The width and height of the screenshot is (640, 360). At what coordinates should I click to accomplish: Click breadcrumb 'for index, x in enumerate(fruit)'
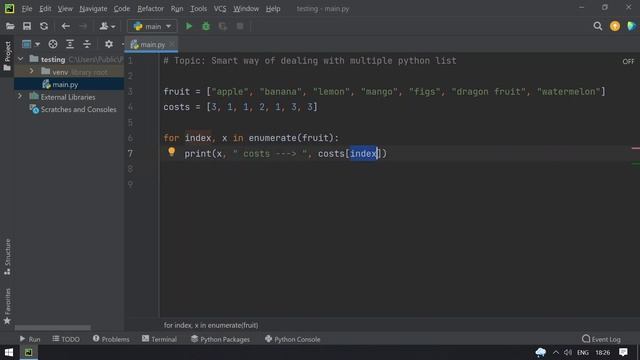point(211,325)
